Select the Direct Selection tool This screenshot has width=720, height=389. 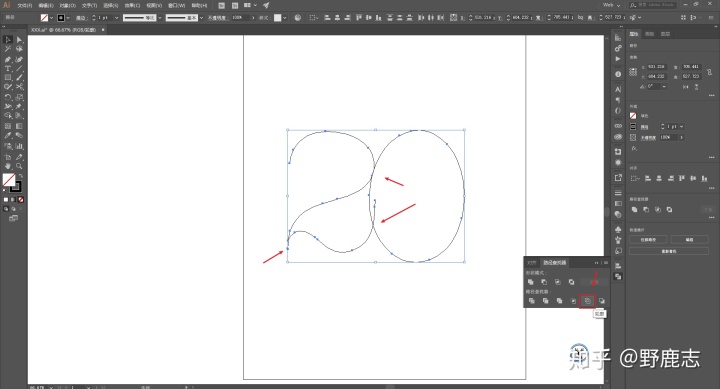pos(19,39)
